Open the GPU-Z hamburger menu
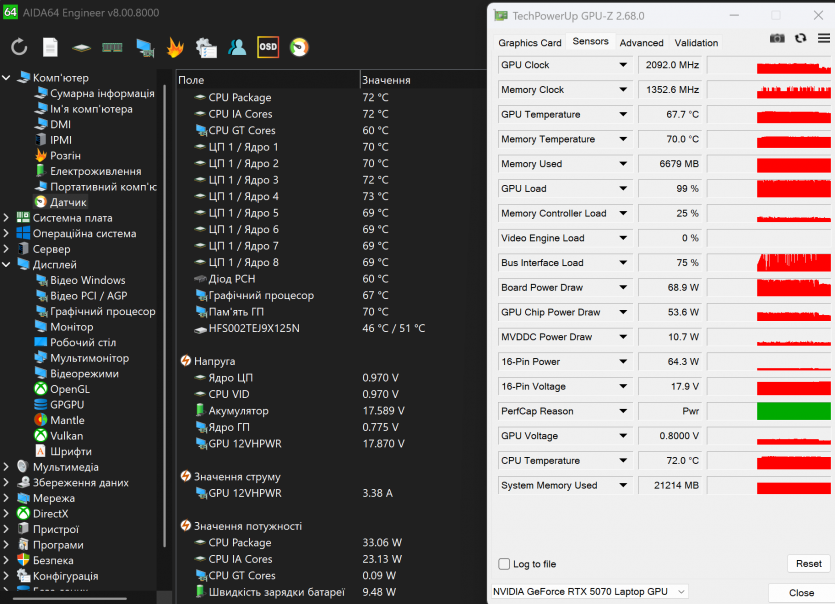Viewport: 835px width, 604px height. [x=823, y=38]
